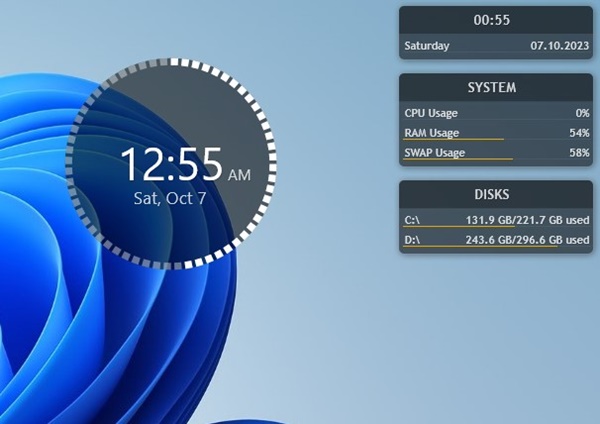Click the 243.6 GB/296.6 GB used text

527,240
